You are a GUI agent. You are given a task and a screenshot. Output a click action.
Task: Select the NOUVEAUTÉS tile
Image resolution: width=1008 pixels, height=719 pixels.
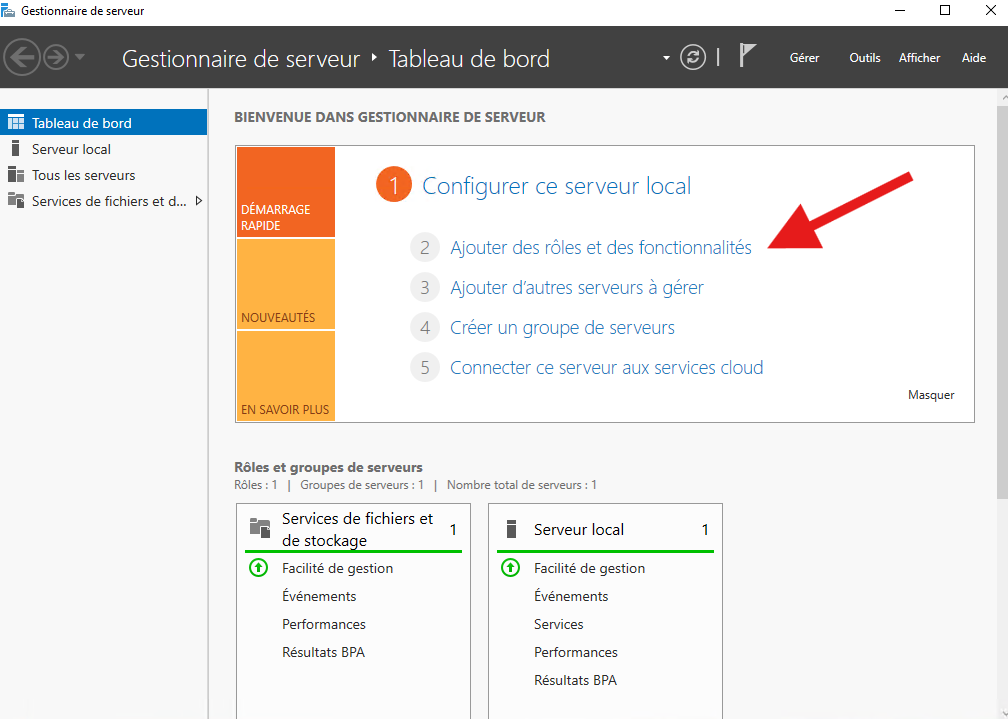point(285,285)
